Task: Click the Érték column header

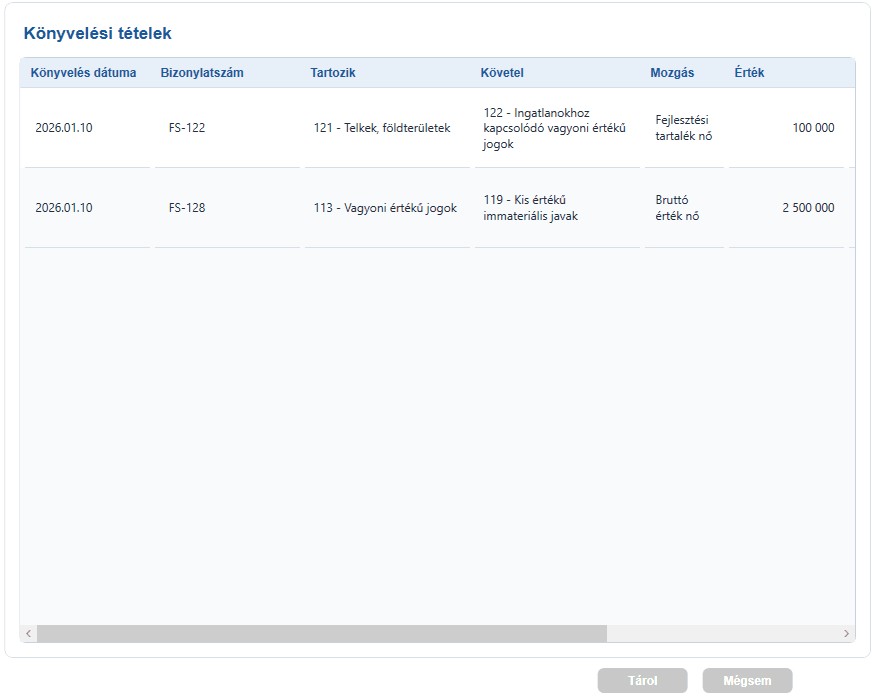Action: (x=749, y=73)
